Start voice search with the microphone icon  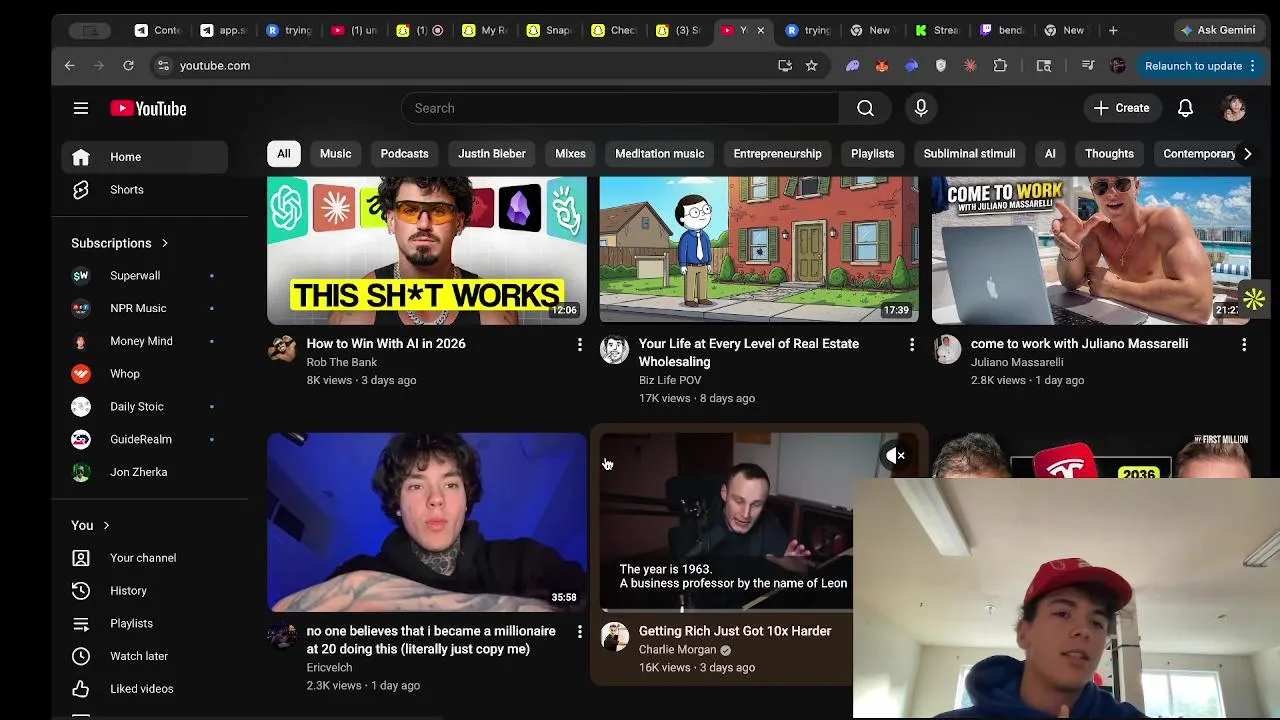coord(921,108)
